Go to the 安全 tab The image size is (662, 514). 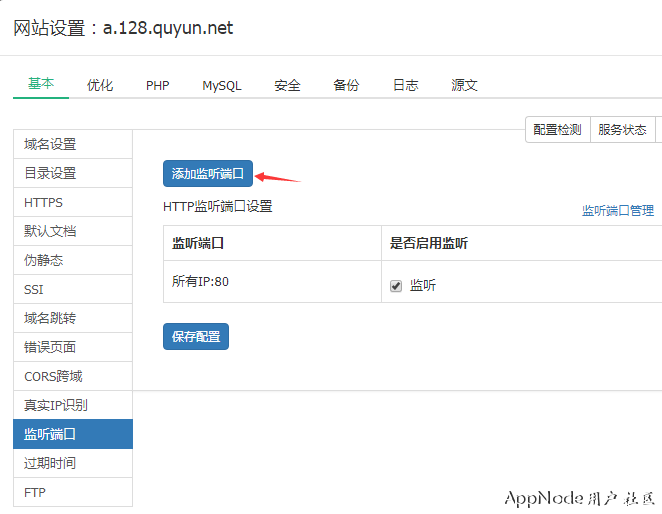(287, 85)
